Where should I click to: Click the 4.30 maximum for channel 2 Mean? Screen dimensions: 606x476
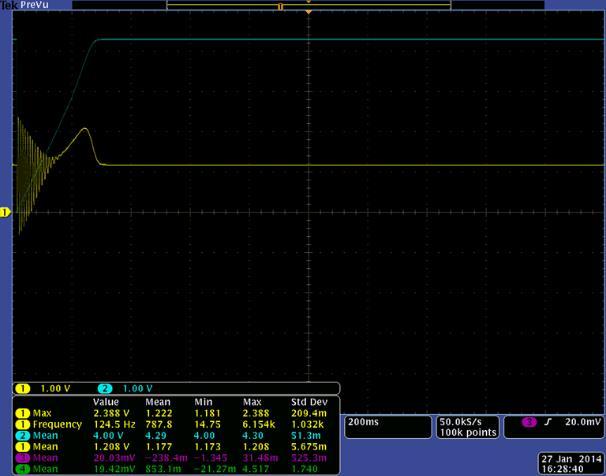(253, 436)
